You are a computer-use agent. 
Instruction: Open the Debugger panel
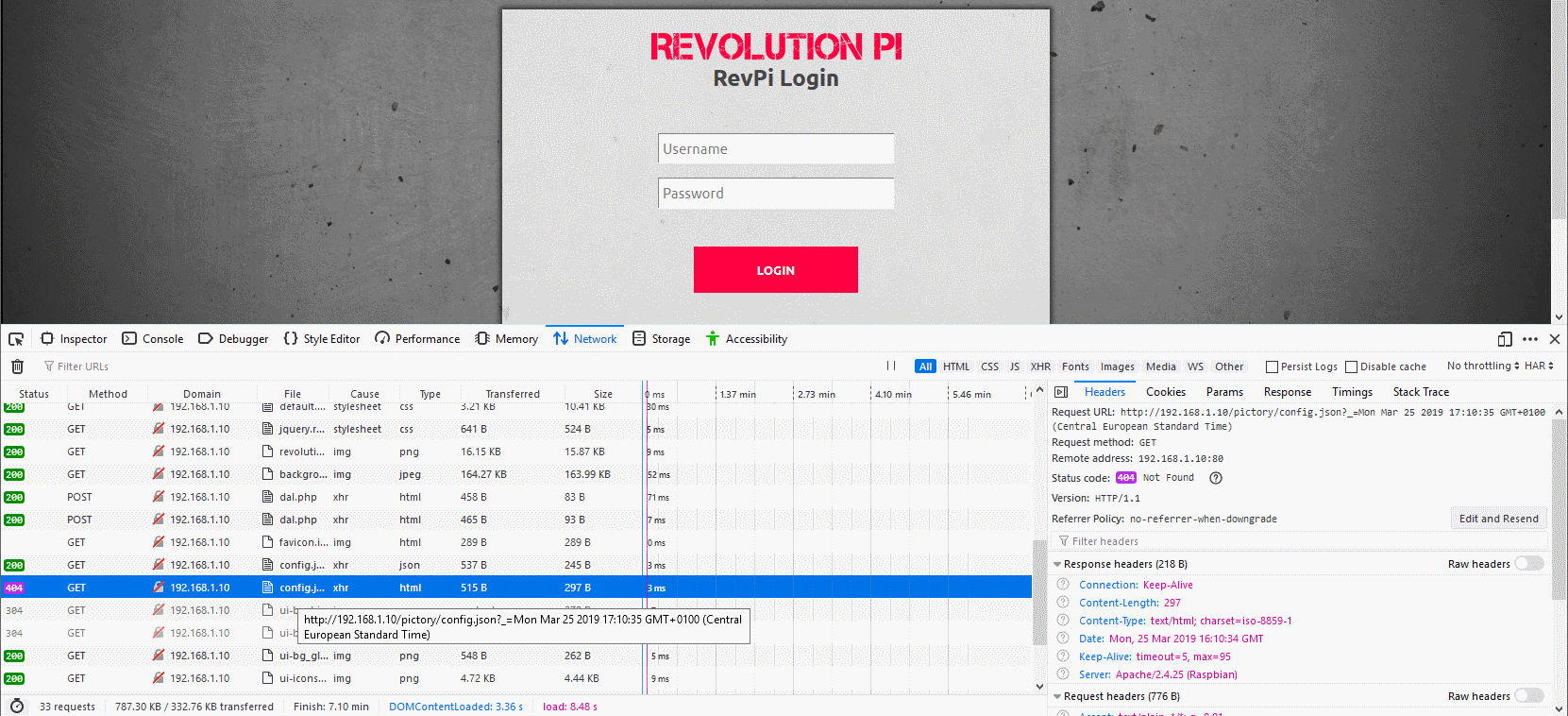(232, 339)
